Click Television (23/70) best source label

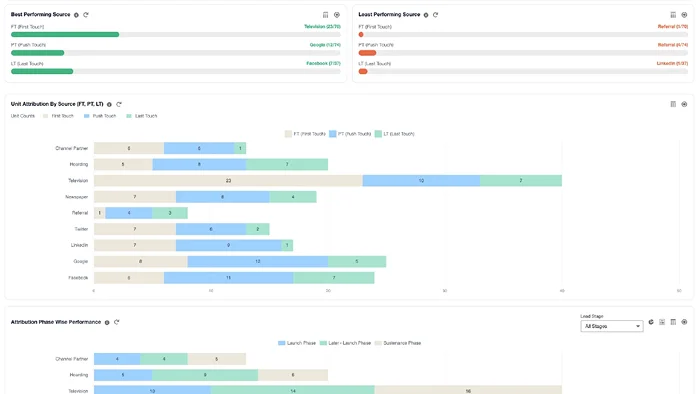click(x=322, y=27)
